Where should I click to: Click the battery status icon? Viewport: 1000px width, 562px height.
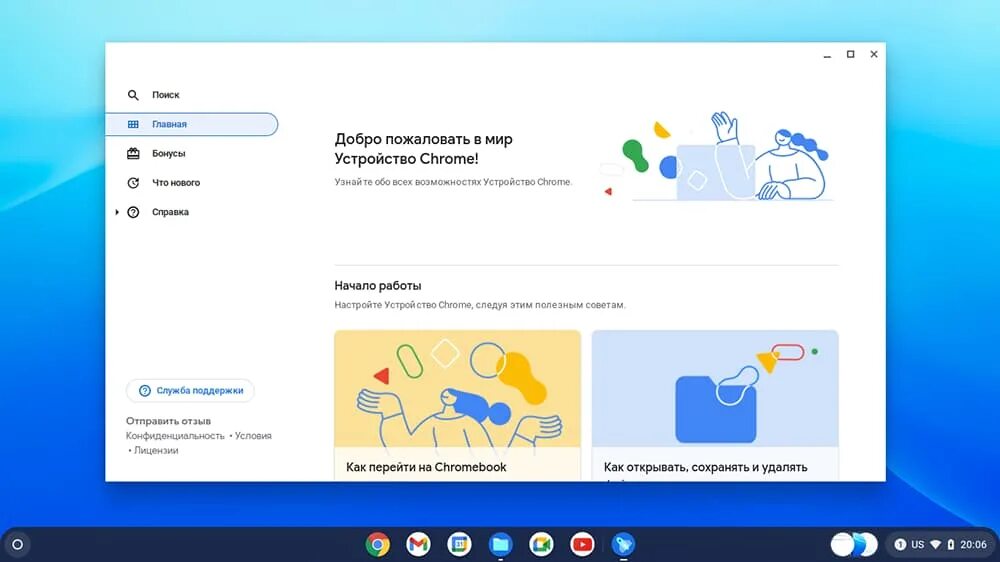pyautogui.click(x=951, y=545)
